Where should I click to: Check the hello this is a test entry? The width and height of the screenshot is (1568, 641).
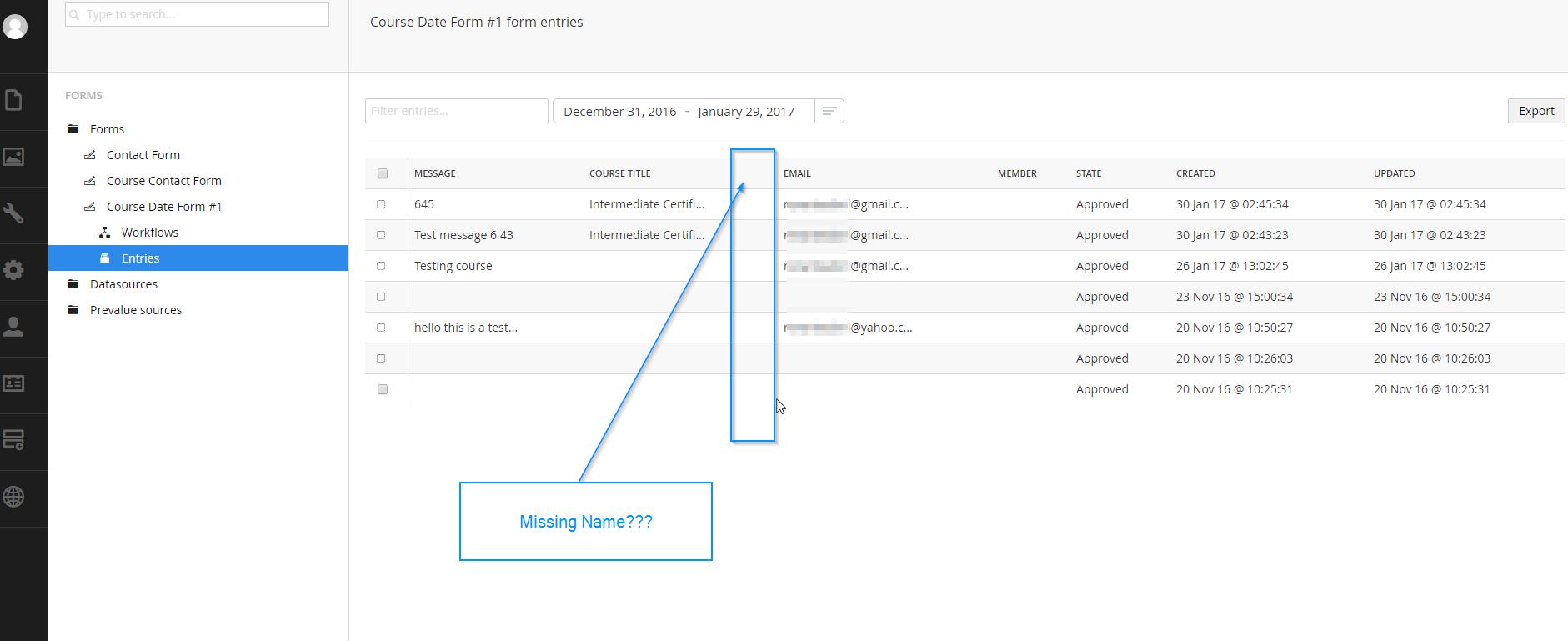coord(381,328)
